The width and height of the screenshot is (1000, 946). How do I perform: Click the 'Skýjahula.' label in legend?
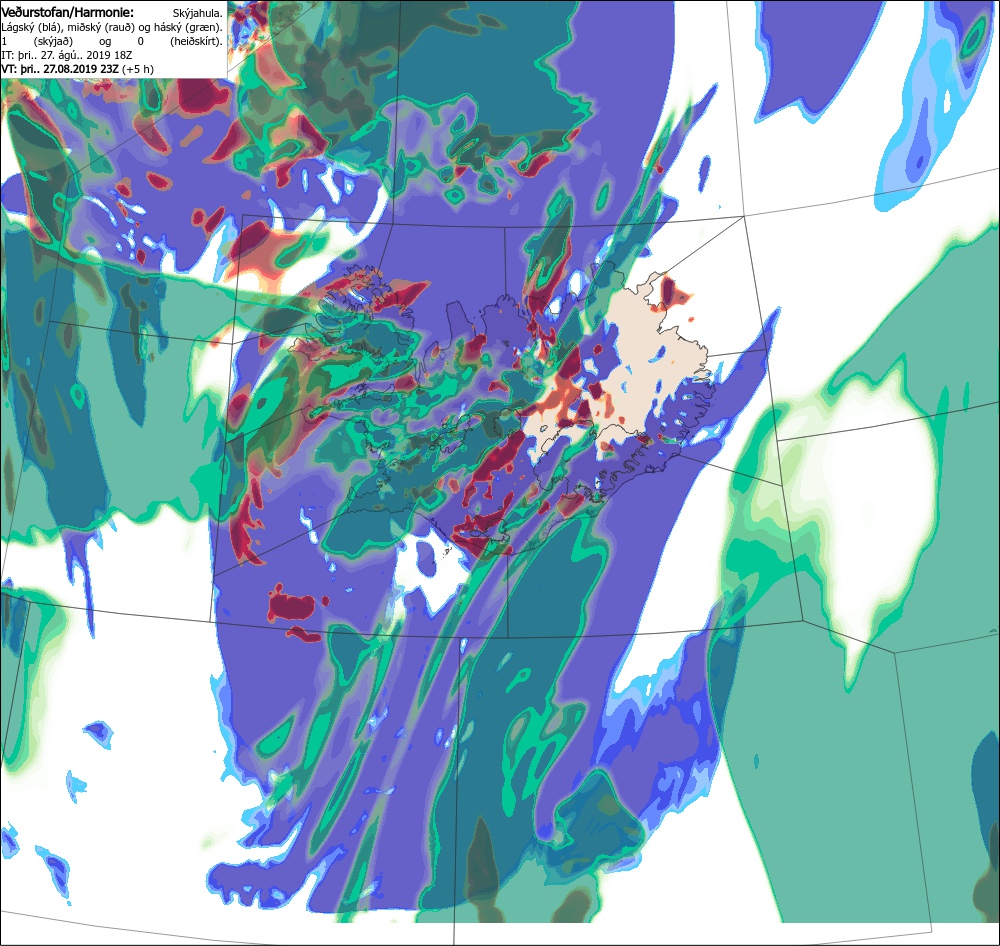pyautogui.click(x=198, y=13)
